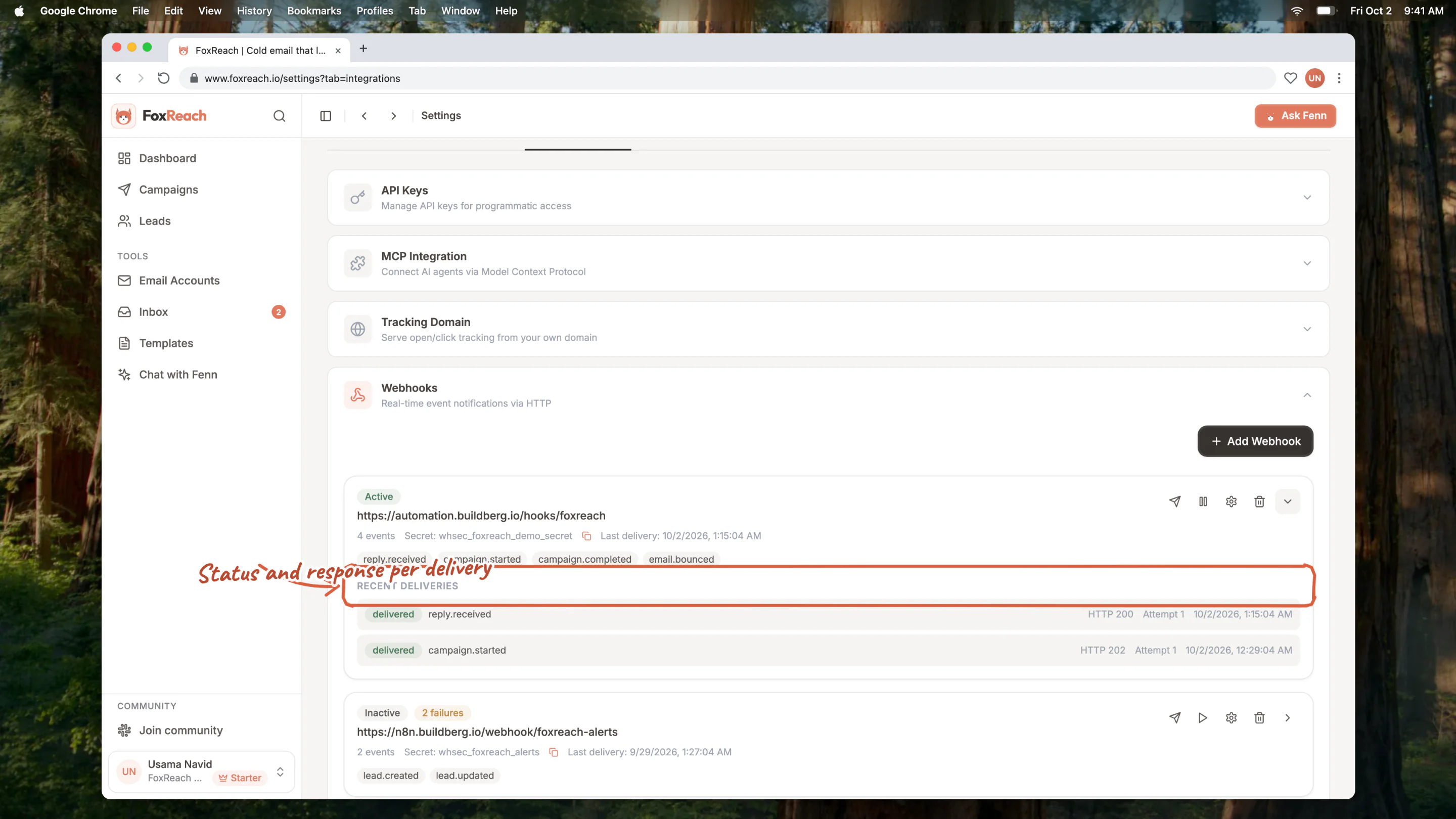Reload the page in Chrome

coord(163,78)
